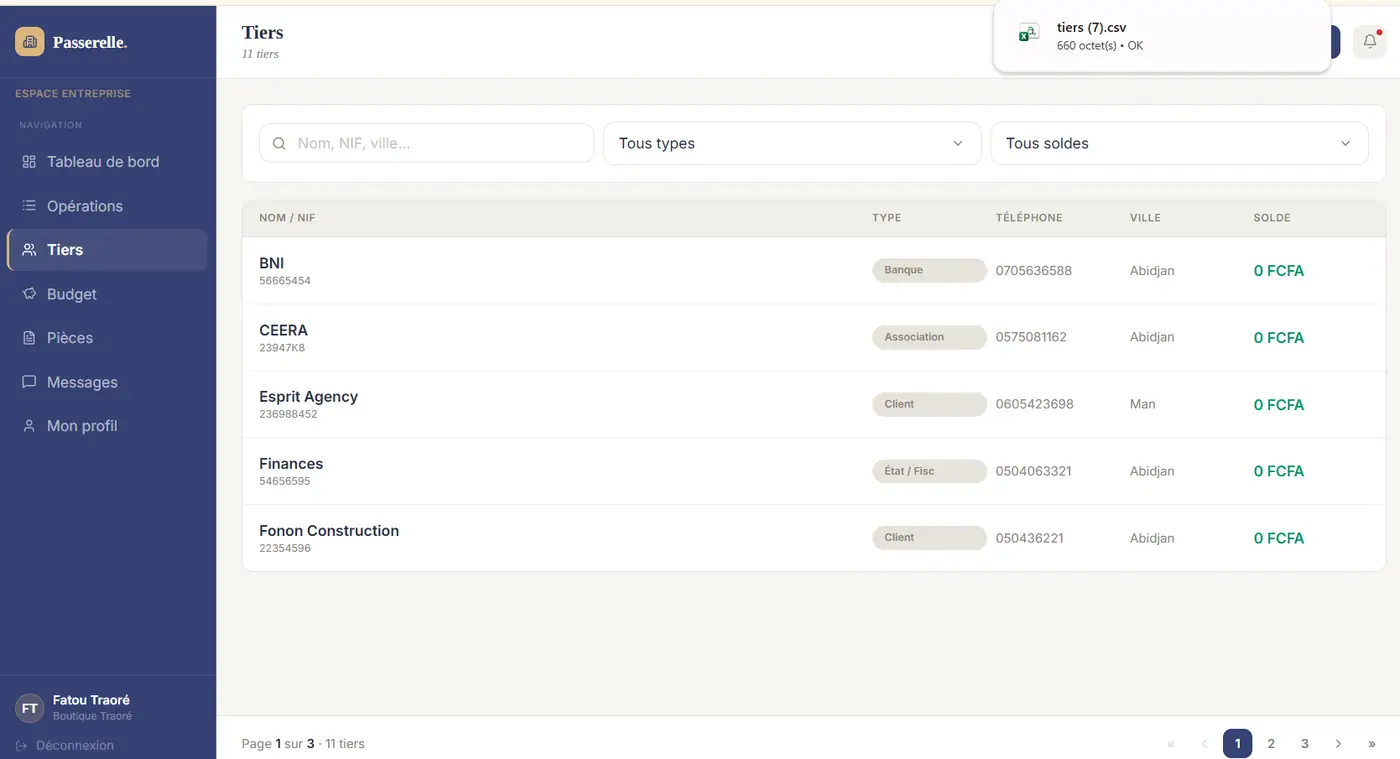Select the BNI tier name

pos(272,264)
